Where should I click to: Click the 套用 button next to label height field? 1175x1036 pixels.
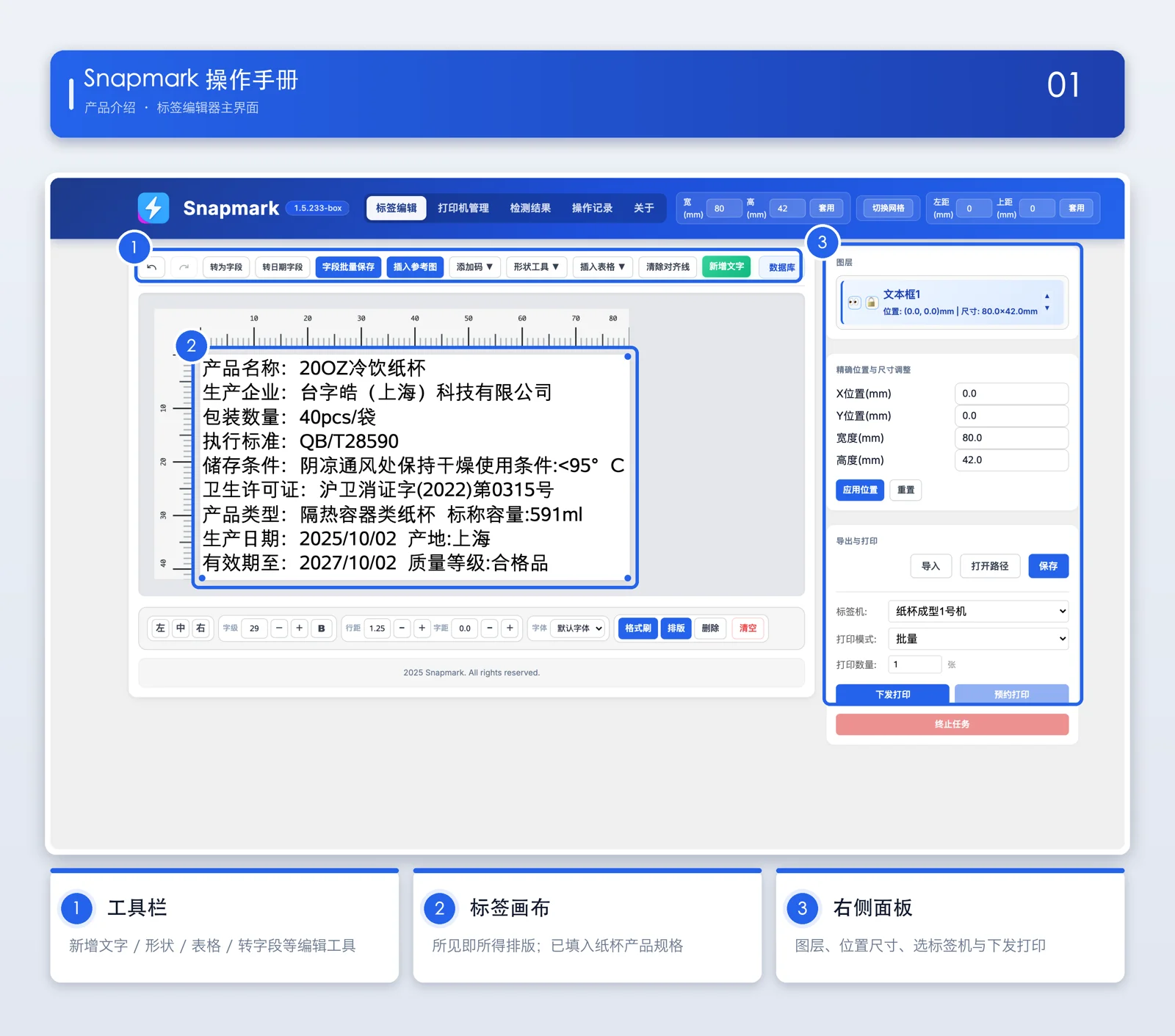tap(826, 209)
